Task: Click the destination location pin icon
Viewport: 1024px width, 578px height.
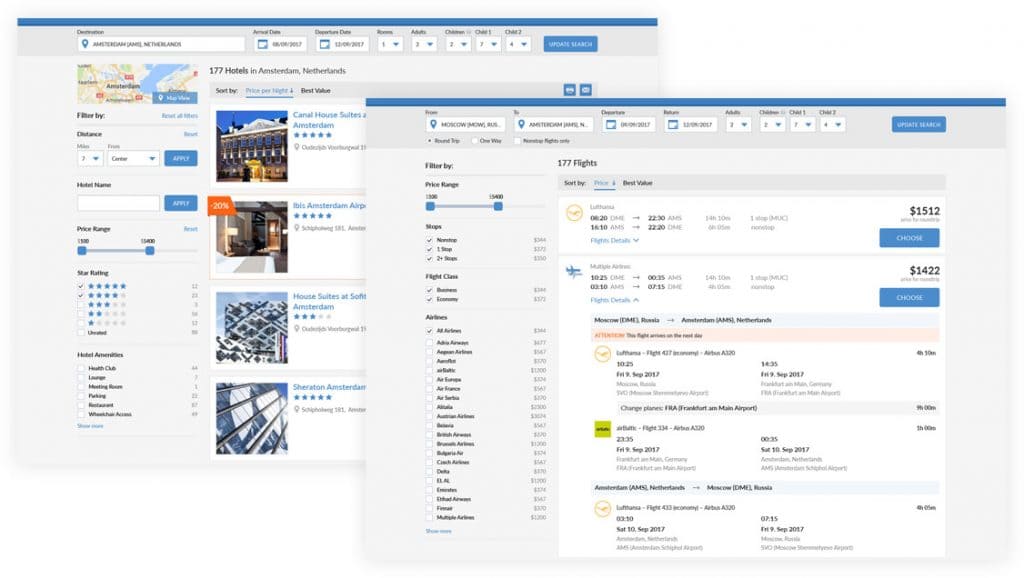Action: [x=83, y=45]
